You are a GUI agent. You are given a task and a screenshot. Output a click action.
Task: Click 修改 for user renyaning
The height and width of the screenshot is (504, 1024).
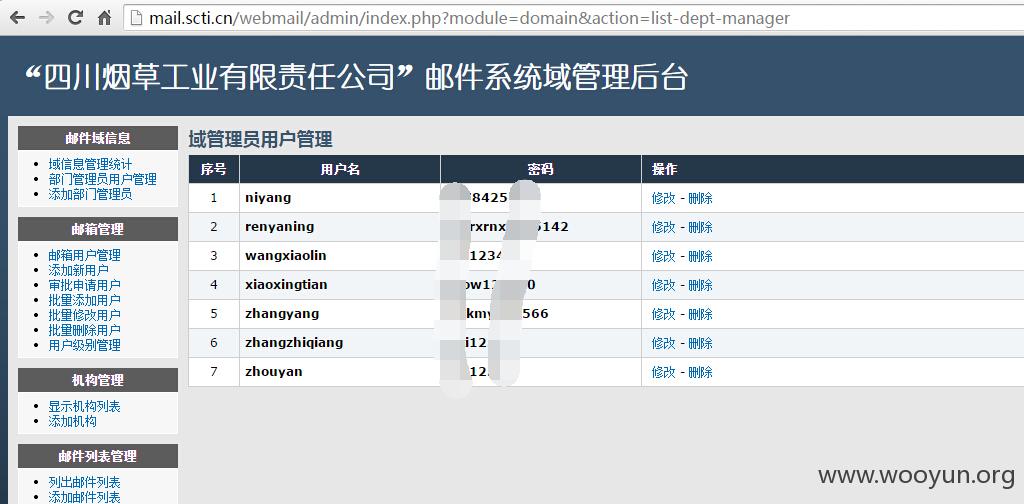click(x=664, y=227)
